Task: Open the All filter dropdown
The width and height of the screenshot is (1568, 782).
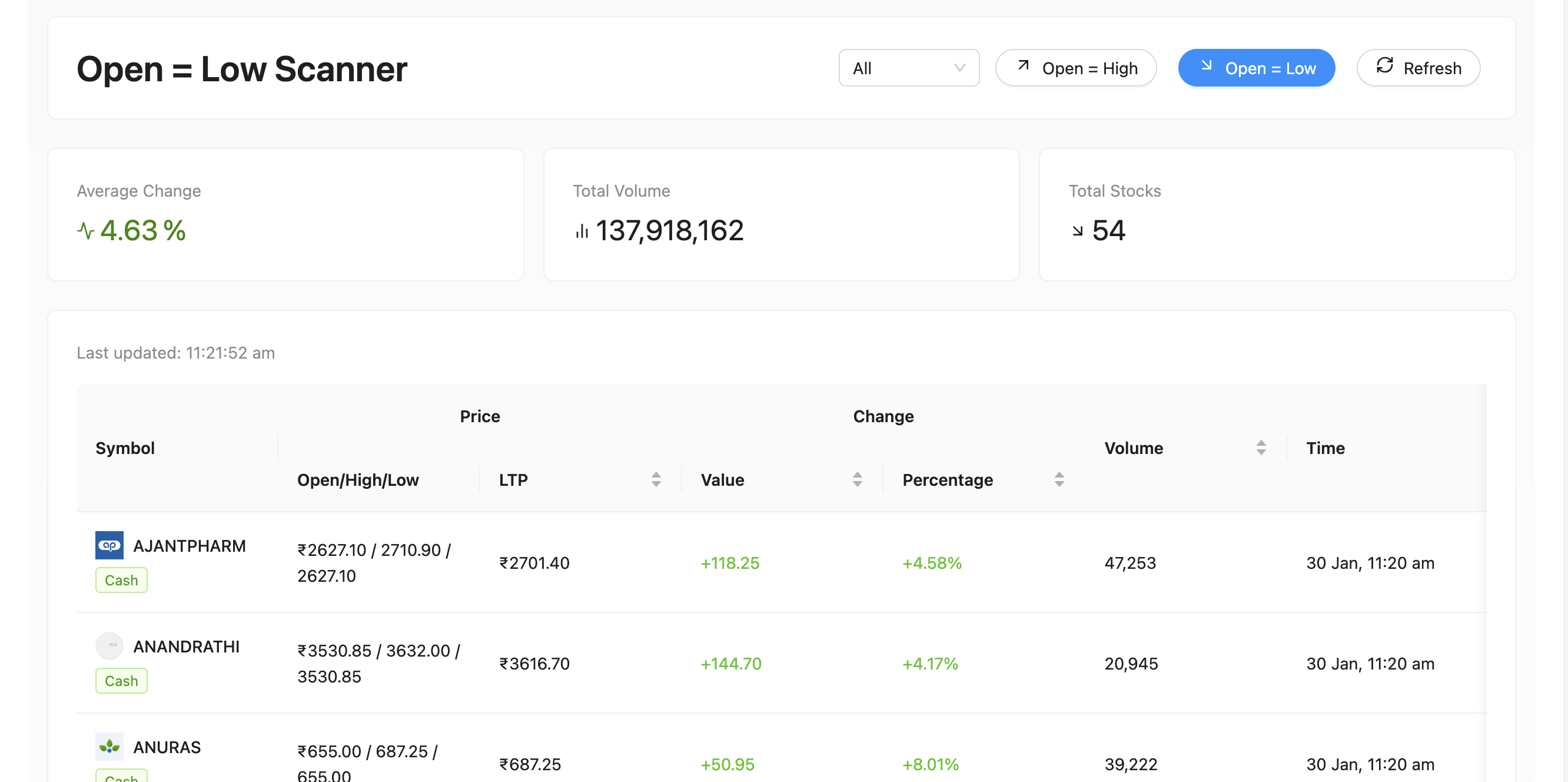Action: tap(909, 68)
